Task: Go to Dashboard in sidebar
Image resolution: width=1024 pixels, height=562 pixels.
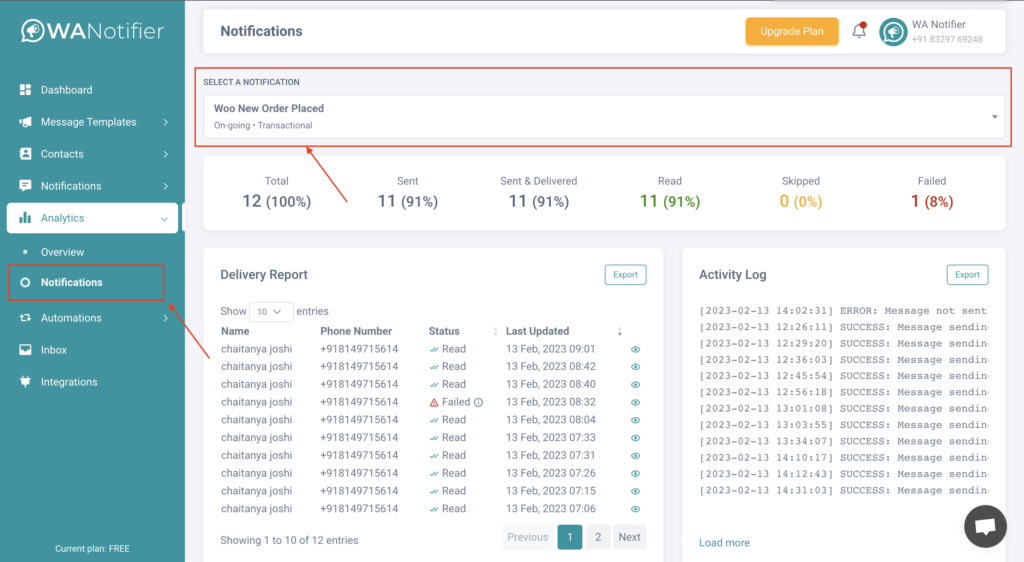Action: pos(67,89)
